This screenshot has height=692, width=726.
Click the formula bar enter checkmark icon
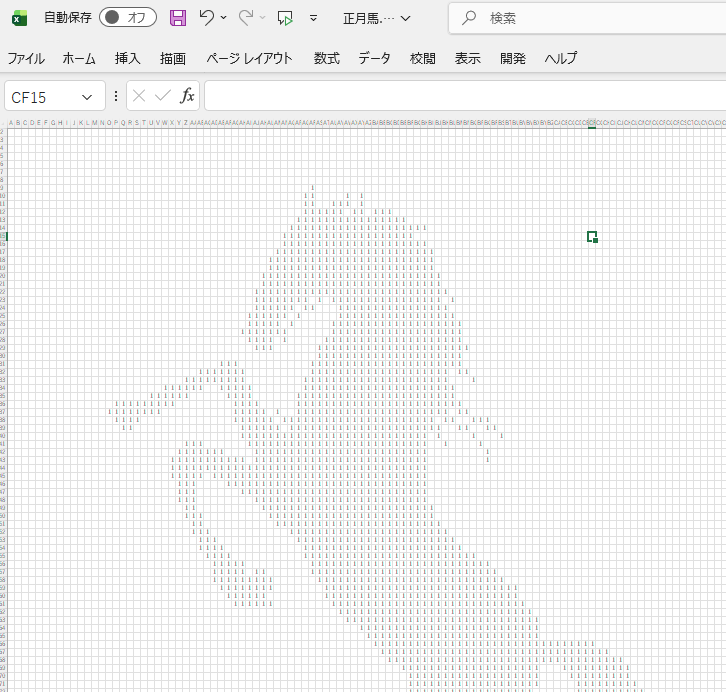click(163, 96)
